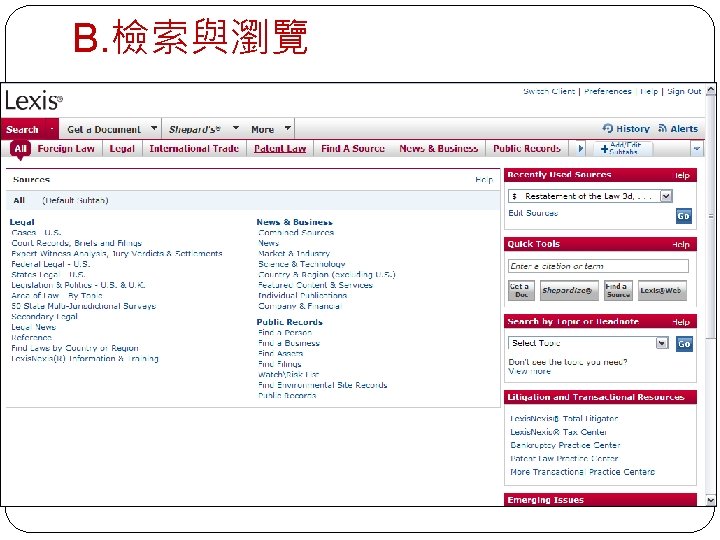Open Science & Technology link
The width and height of the screenshot is (720, 540).
(302, 264)
